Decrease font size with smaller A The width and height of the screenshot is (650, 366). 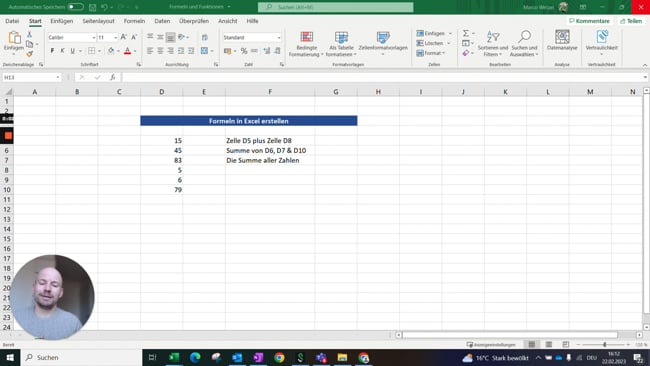coord(134,37)
